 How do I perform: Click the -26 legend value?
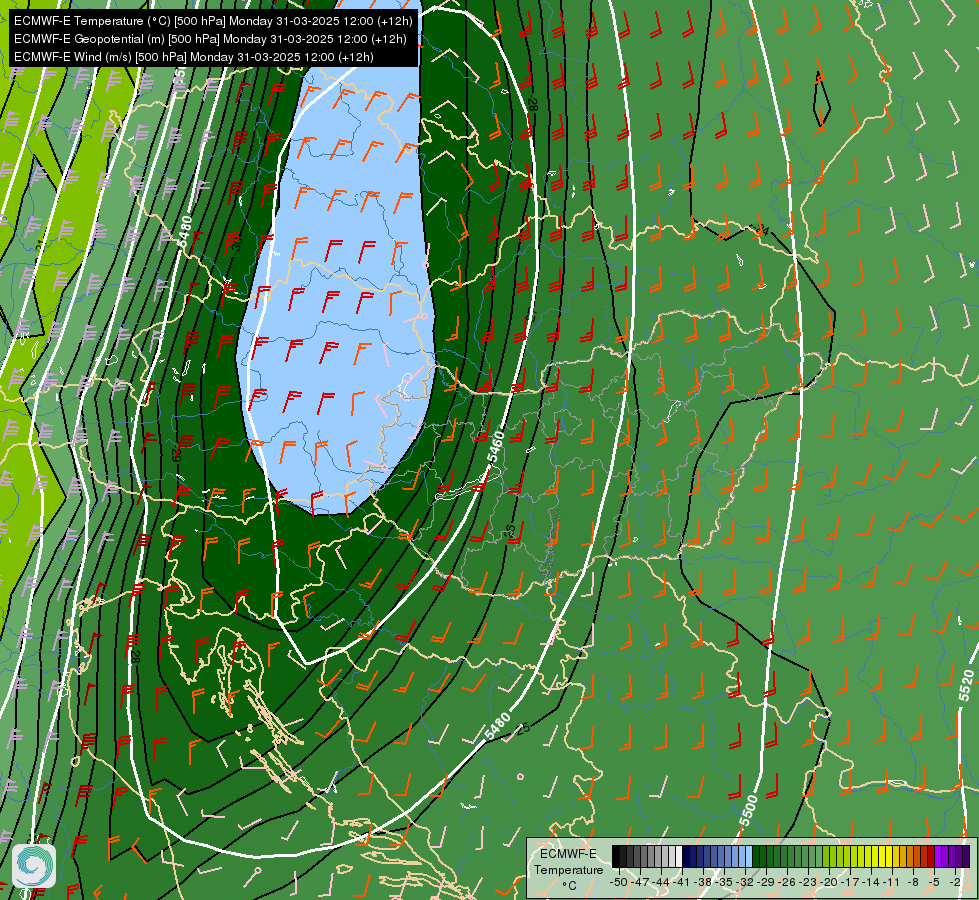coord(787,882)
